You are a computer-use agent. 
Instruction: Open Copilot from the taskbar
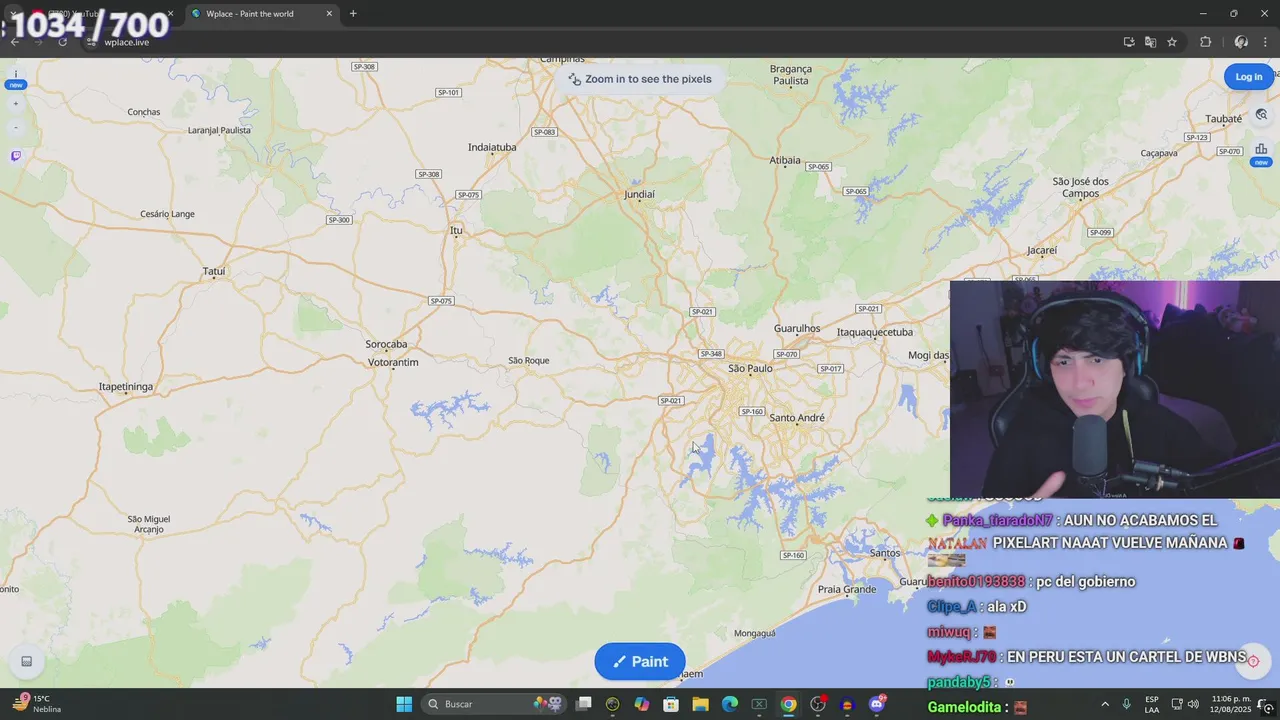tap(642, 704)
